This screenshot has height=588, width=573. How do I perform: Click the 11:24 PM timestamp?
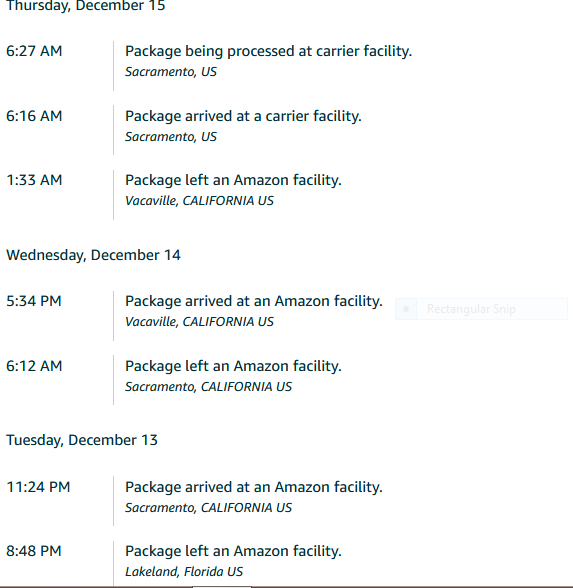click(38, 487)
